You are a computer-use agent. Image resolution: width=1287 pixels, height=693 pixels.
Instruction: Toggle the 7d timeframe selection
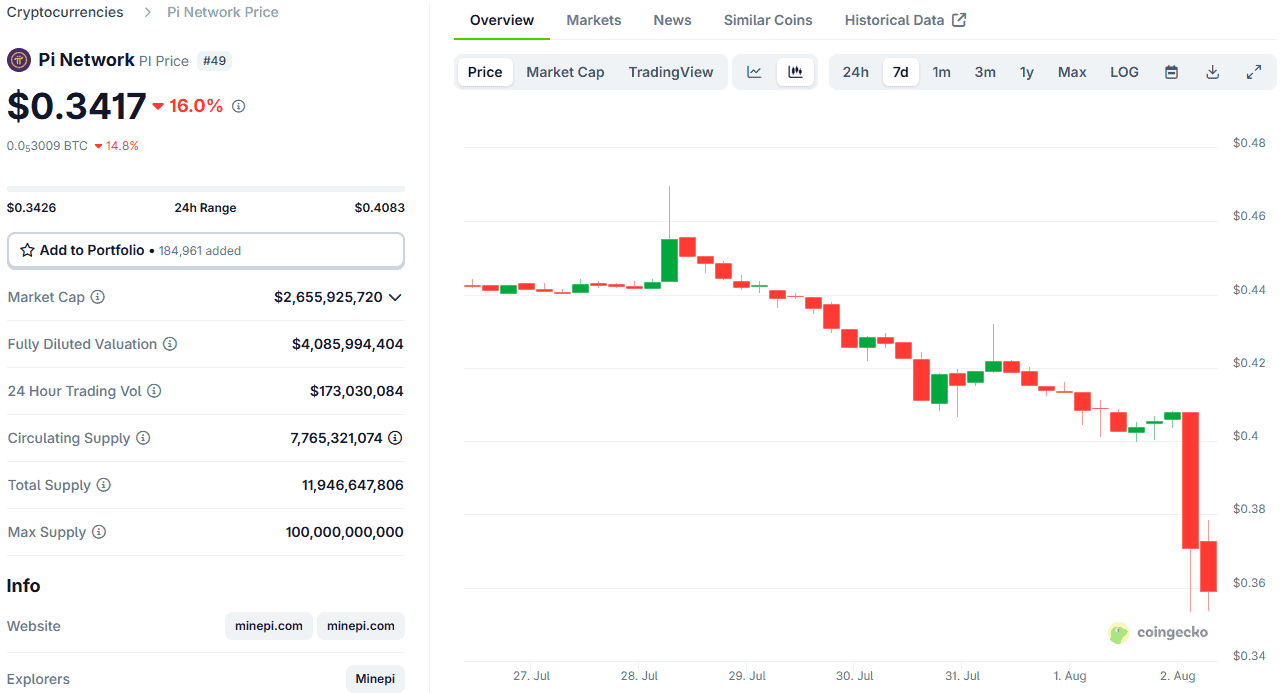click(x=900, y=71)
